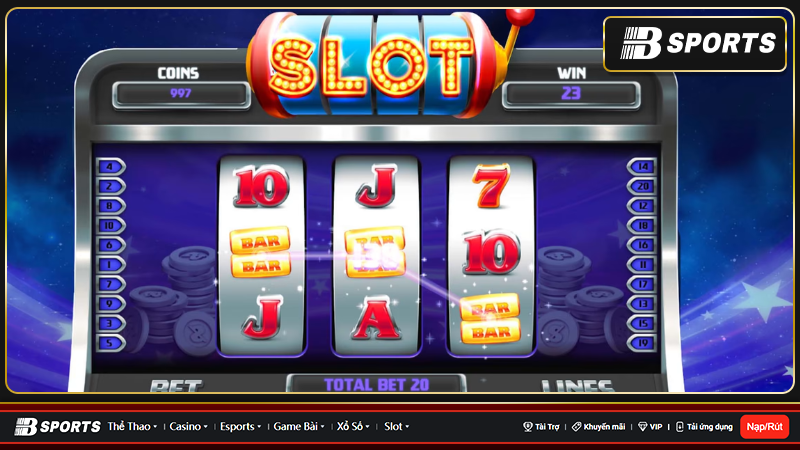
Task: Click the phone icon for Tải ứng dụng
Action: click(x=680, y=427)
